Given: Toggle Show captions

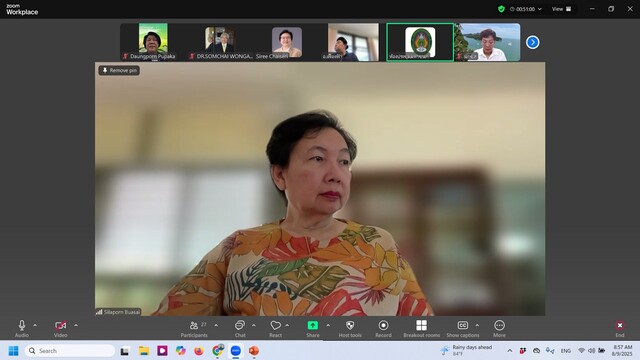Looking at the screenshot, I should point(463,329).
